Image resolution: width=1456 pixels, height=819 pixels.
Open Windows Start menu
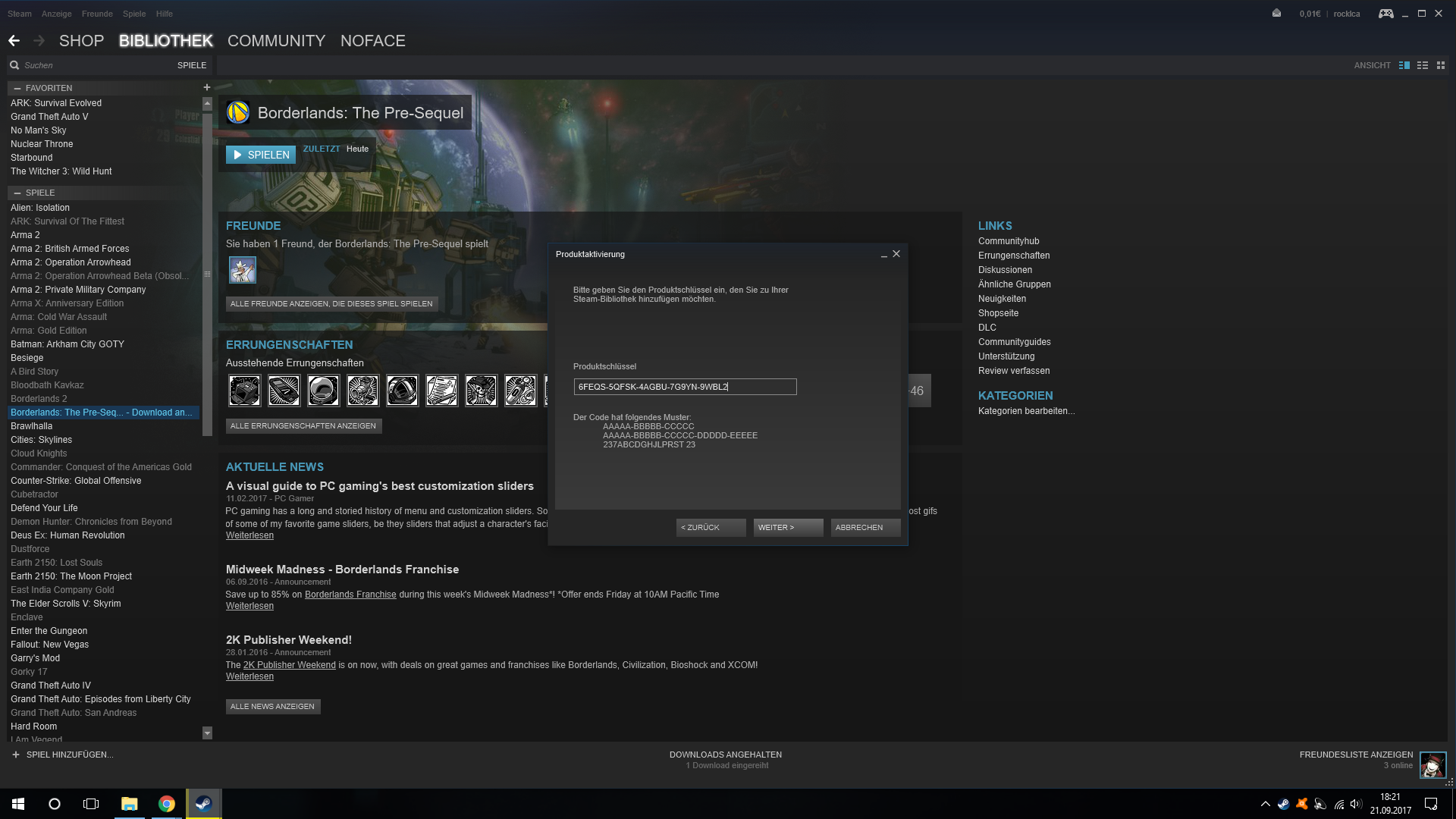18,804
